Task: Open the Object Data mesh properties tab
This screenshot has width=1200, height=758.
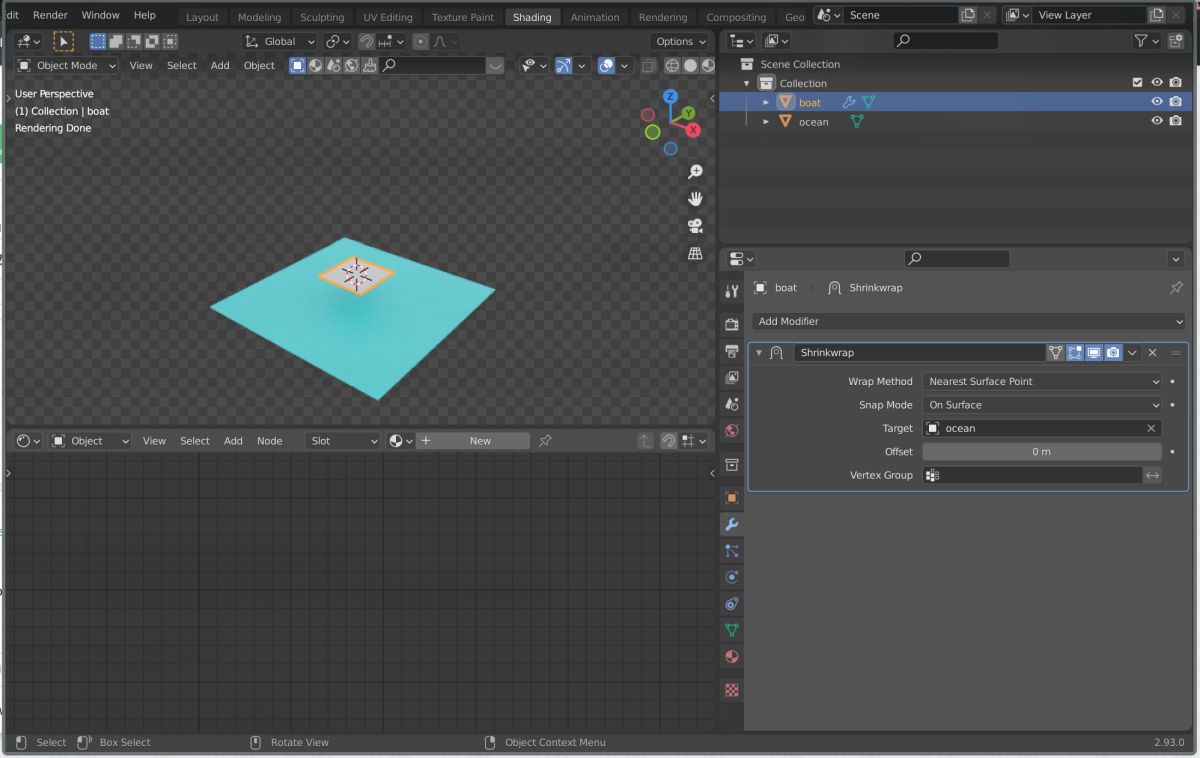Action: [732, 630]
